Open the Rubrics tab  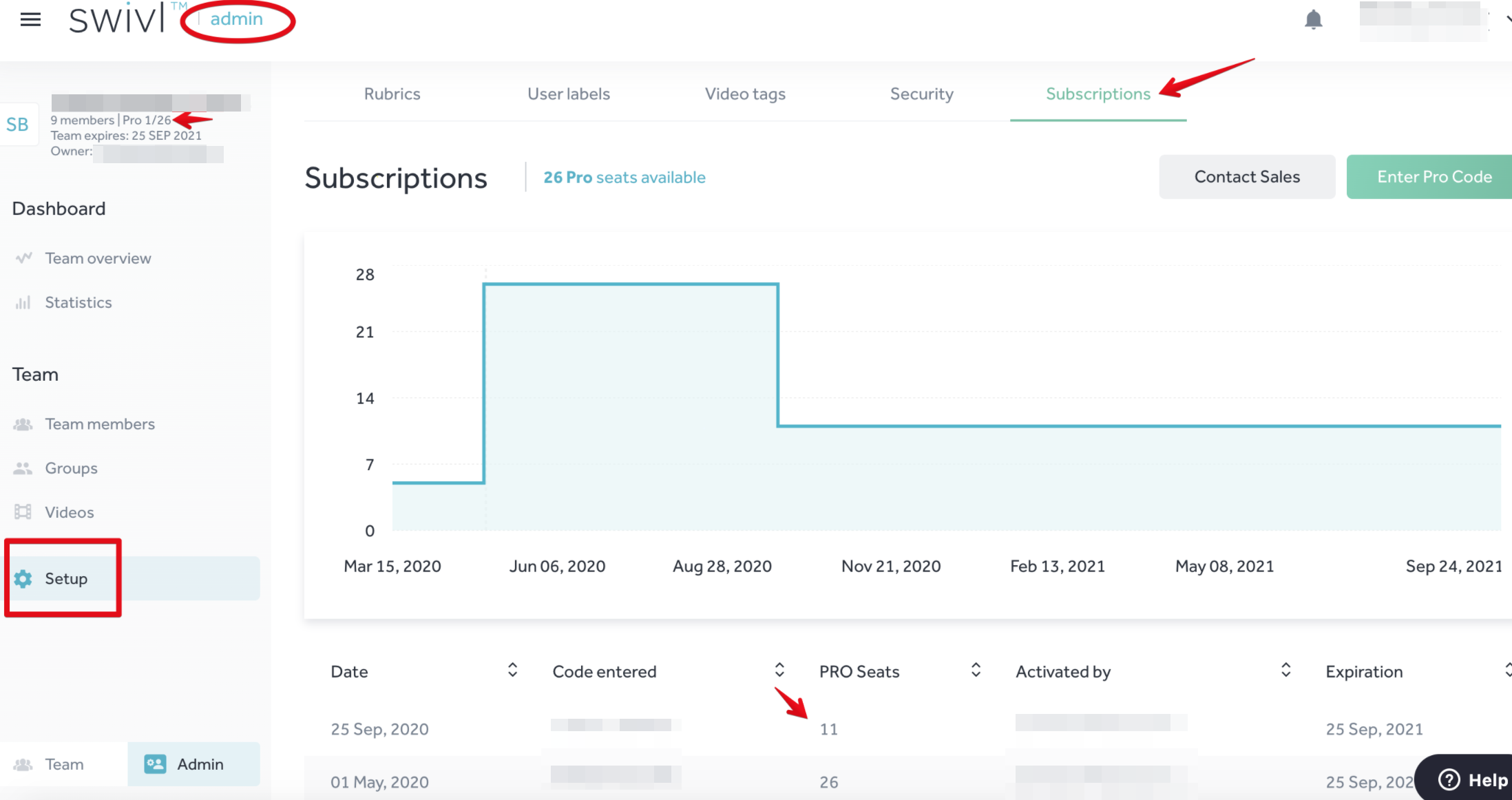(392, 94)
